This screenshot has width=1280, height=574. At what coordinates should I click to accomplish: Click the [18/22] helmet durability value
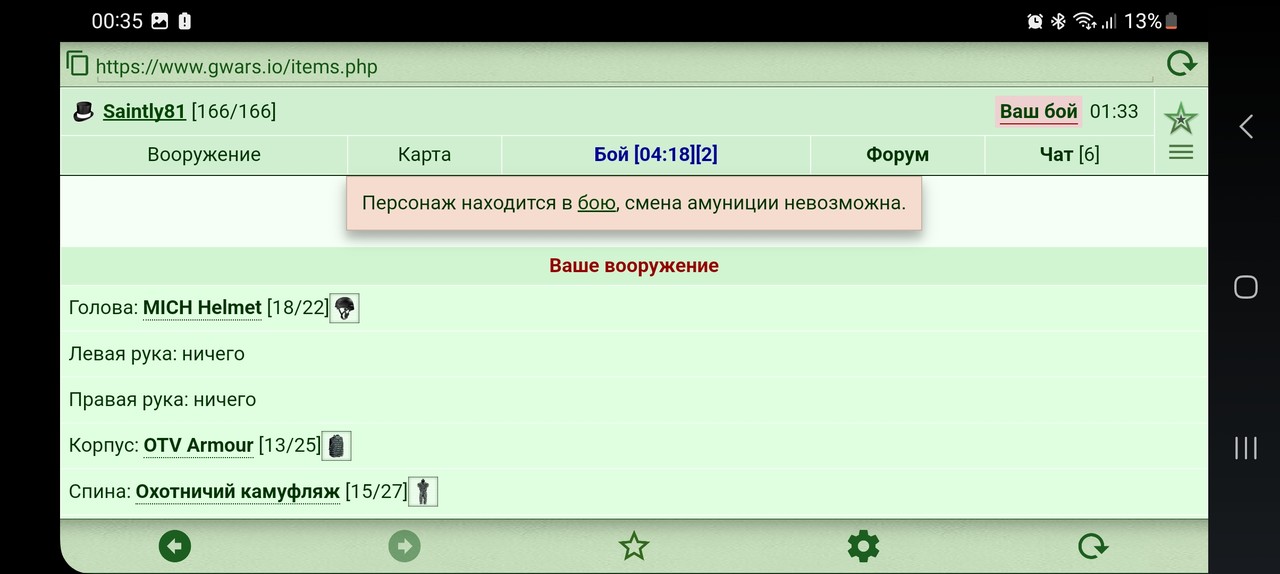(x=297, y=308)
